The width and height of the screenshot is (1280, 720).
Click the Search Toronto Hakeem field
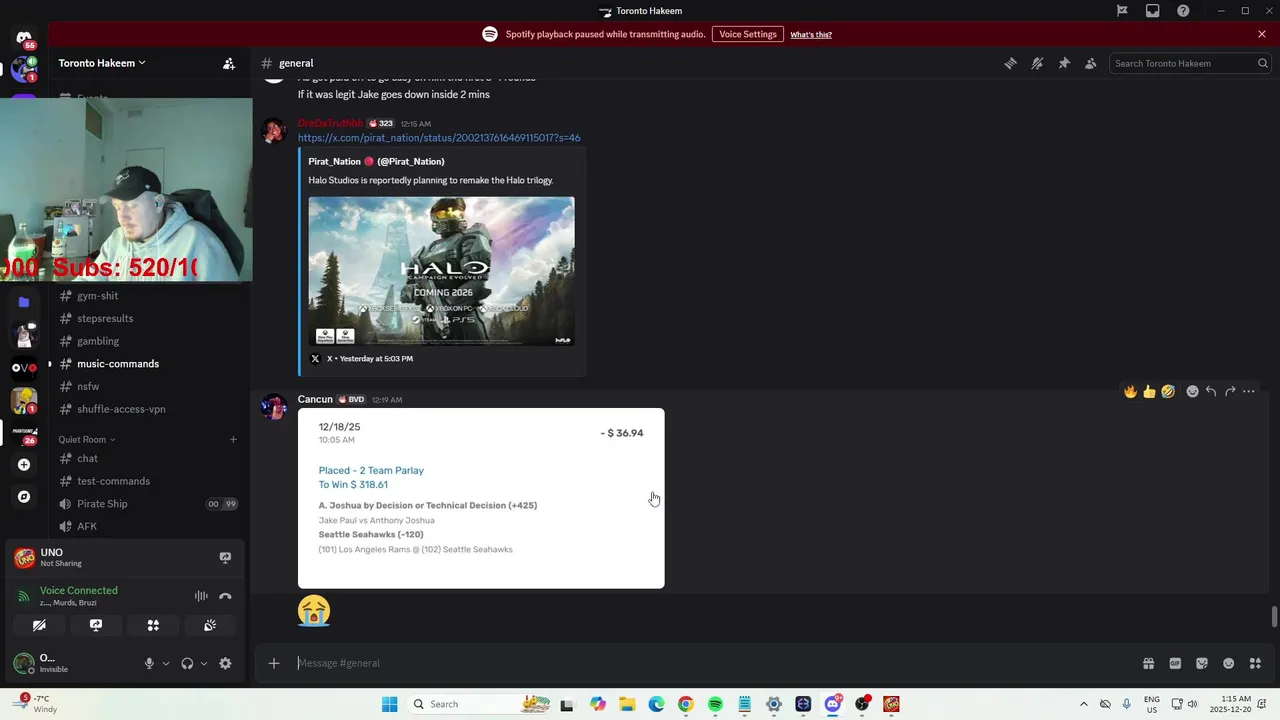(1190, 63)
